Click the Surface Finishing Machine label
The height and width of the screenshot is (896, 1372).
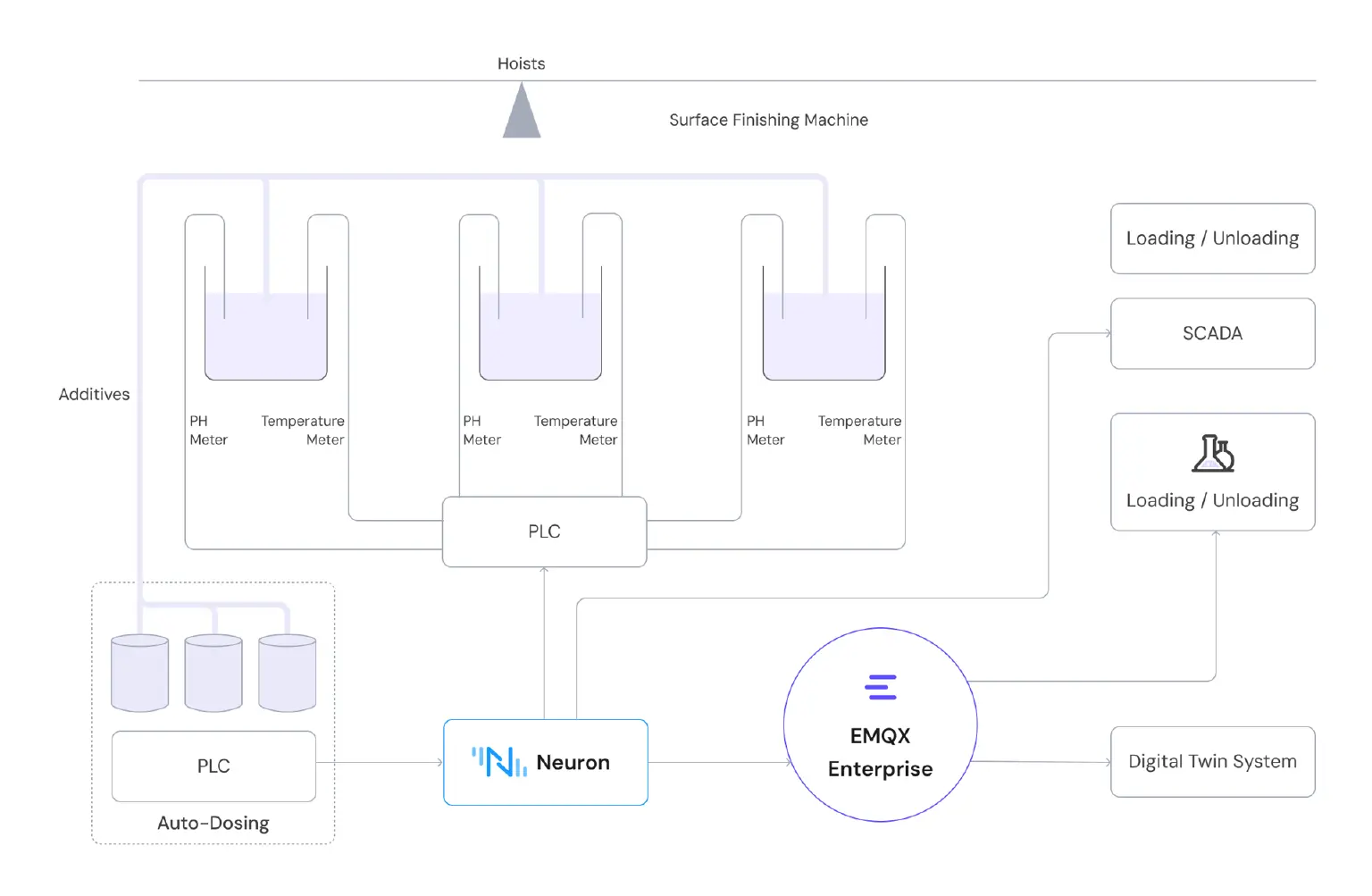tap(768, 120)
